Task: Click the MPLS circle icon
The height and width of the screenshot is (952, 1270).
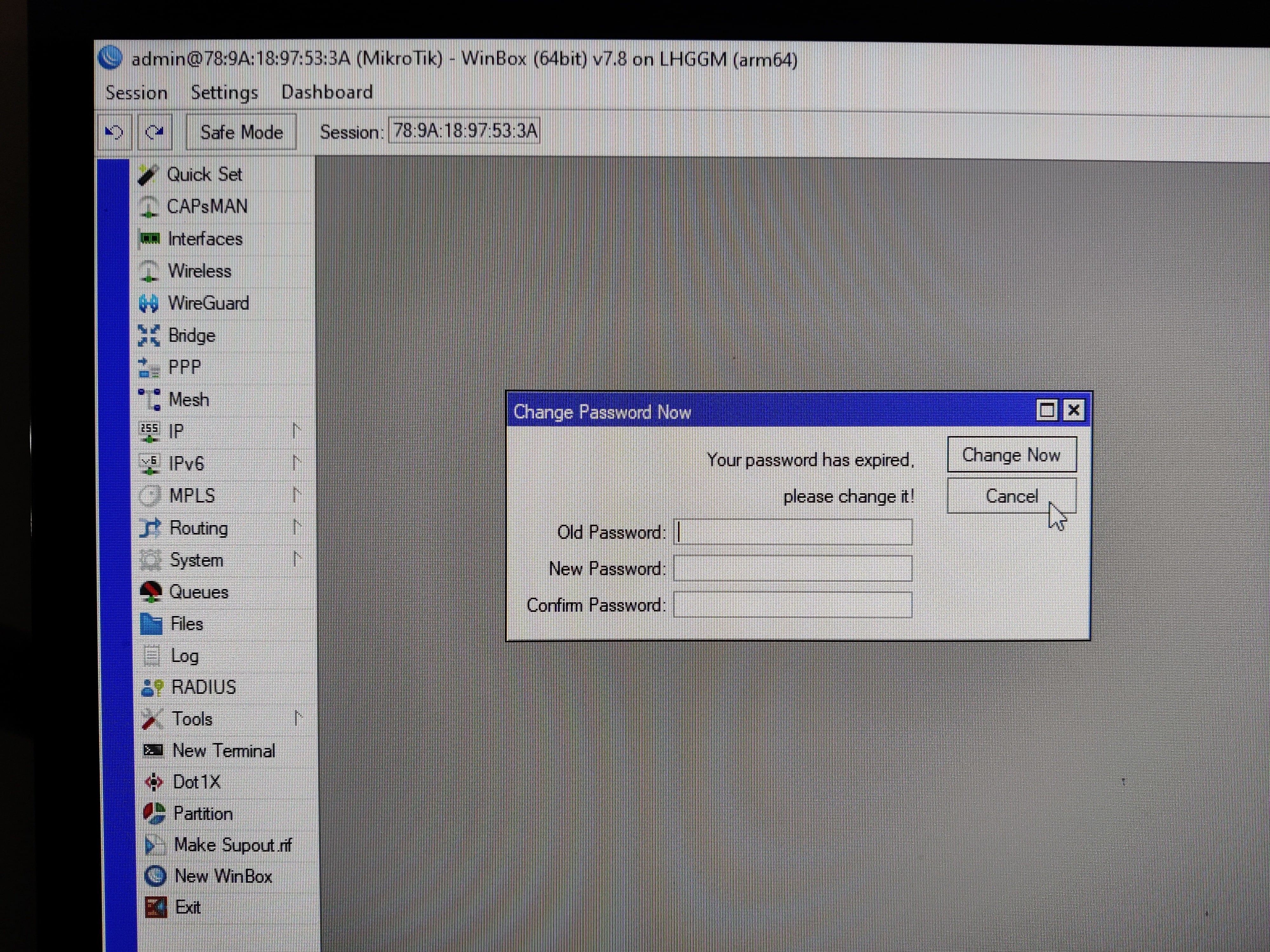Action: click(x=150, y=496)
